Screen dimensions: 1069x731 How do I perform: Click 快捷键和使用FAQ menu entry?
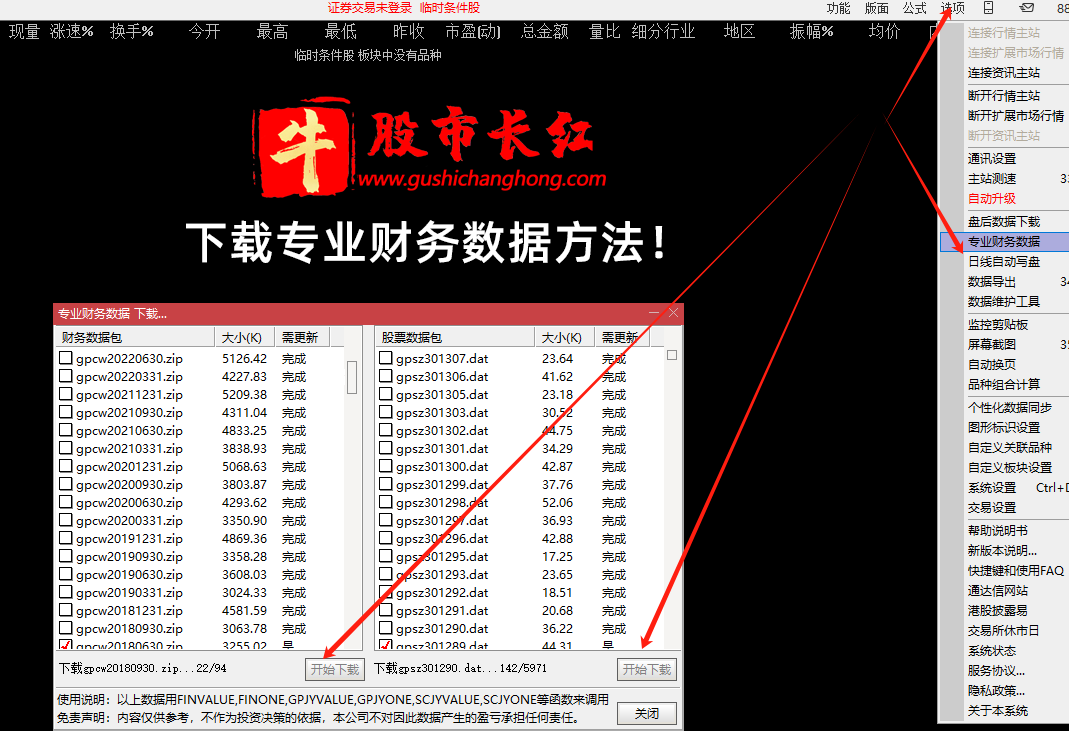(1016, 570)
